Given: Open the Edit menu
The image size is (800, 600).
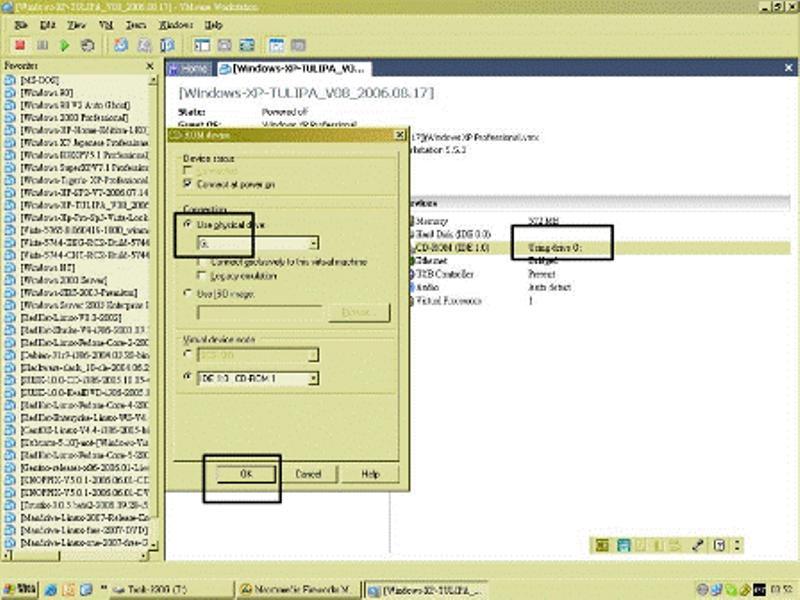Looking at the screenshot, I should point(47,25).
